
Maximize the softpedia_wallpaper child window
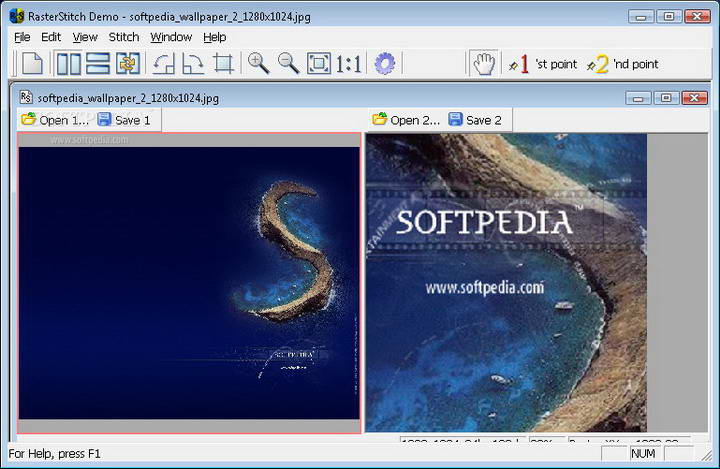(x=666, y=98)
